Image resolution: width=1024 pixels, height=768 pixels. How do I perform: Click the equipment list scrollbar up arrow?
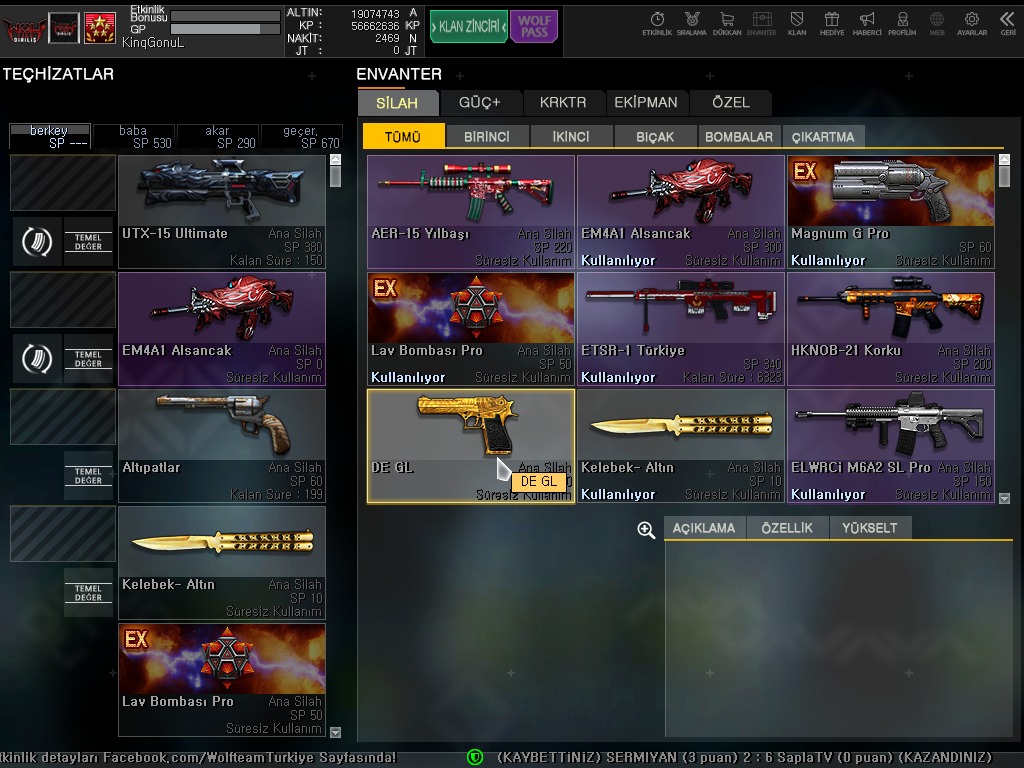tap(336, 159)
